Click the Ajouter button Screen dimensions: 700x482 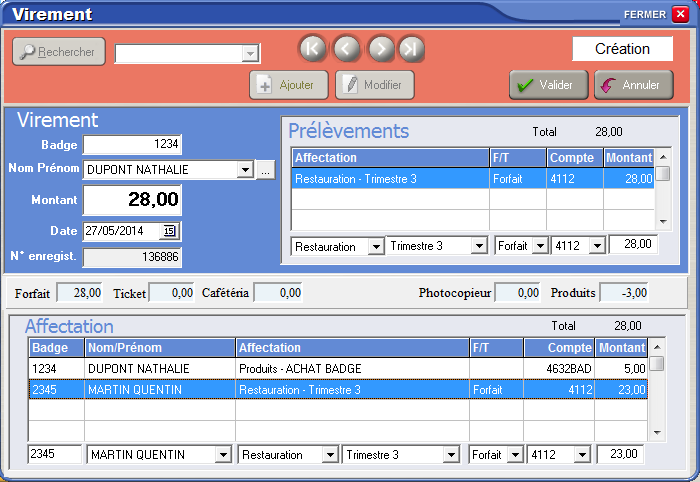289,85
